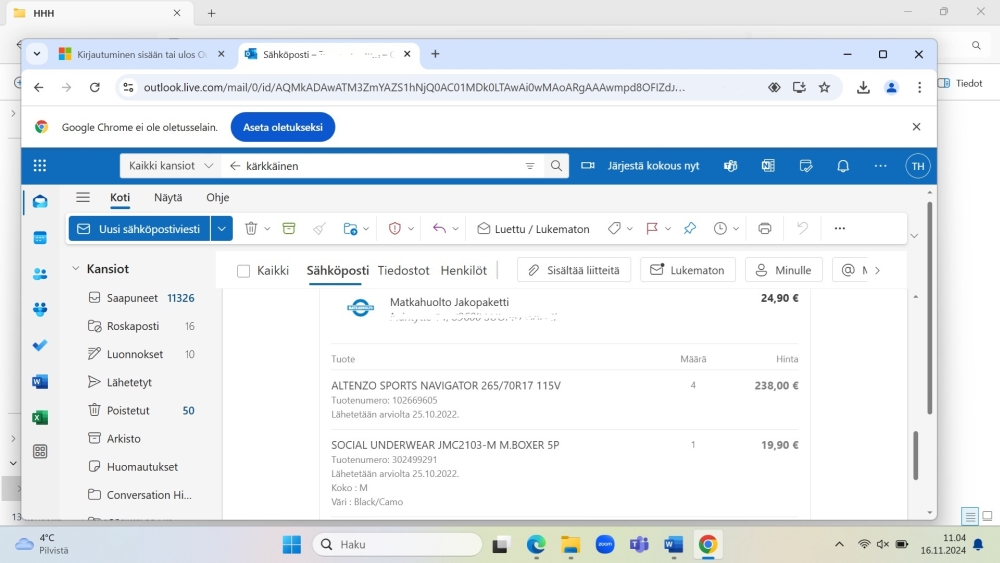Open the search filters icon
The width and height of the screenshot is (1000, 563).
pos(530,166)
